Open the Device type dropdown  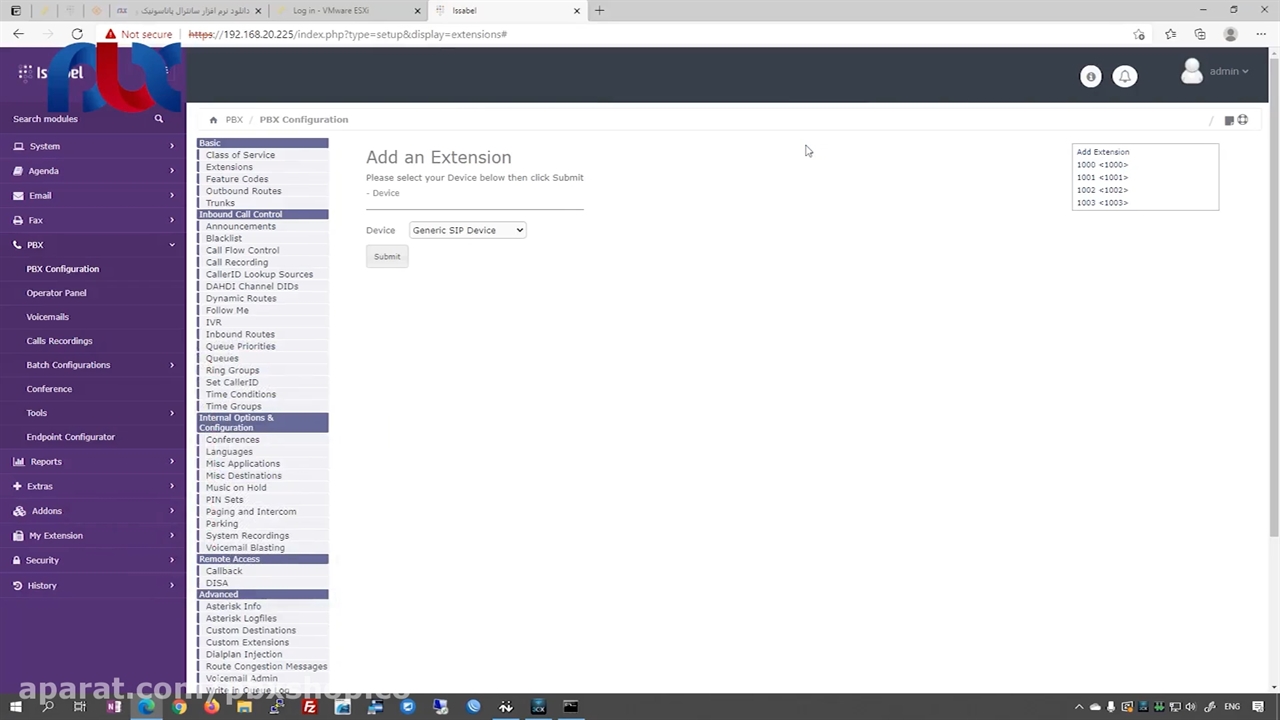pos(467,230)
